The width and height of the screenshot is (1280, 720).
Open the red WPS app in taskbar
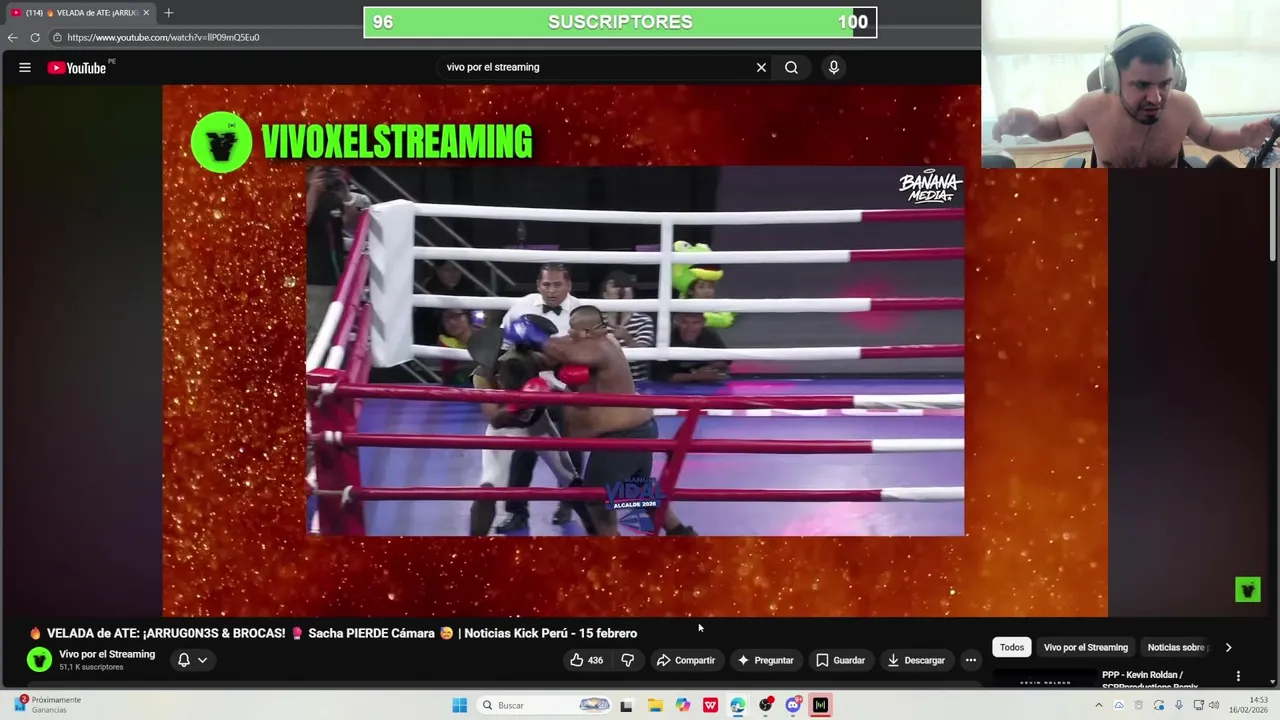pyautogui.click(x=710, y=705)
